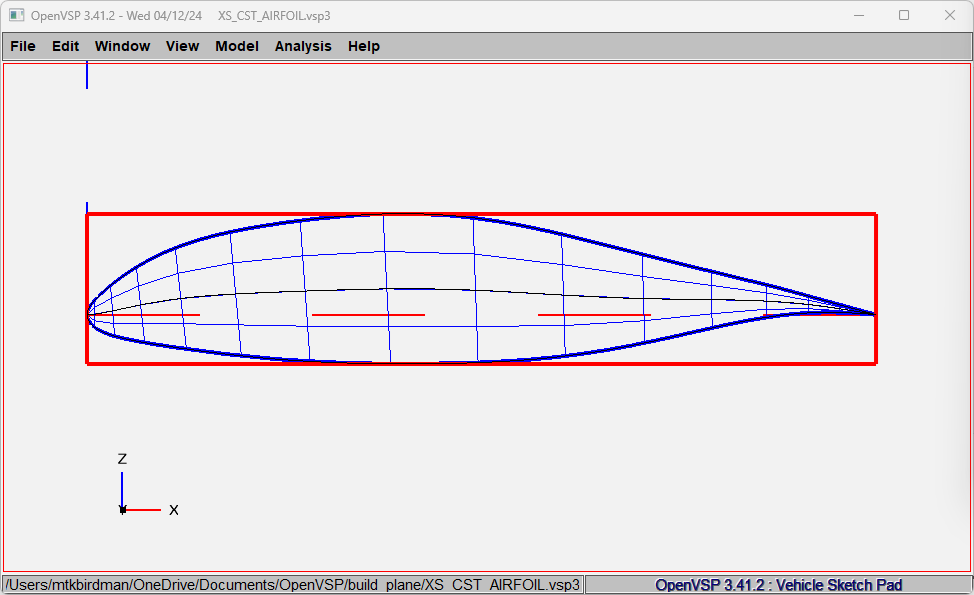Maximize the OpenVSP window
Viewport: 974px width, 595px height.
pyautogui.click(x=904, y=16)
